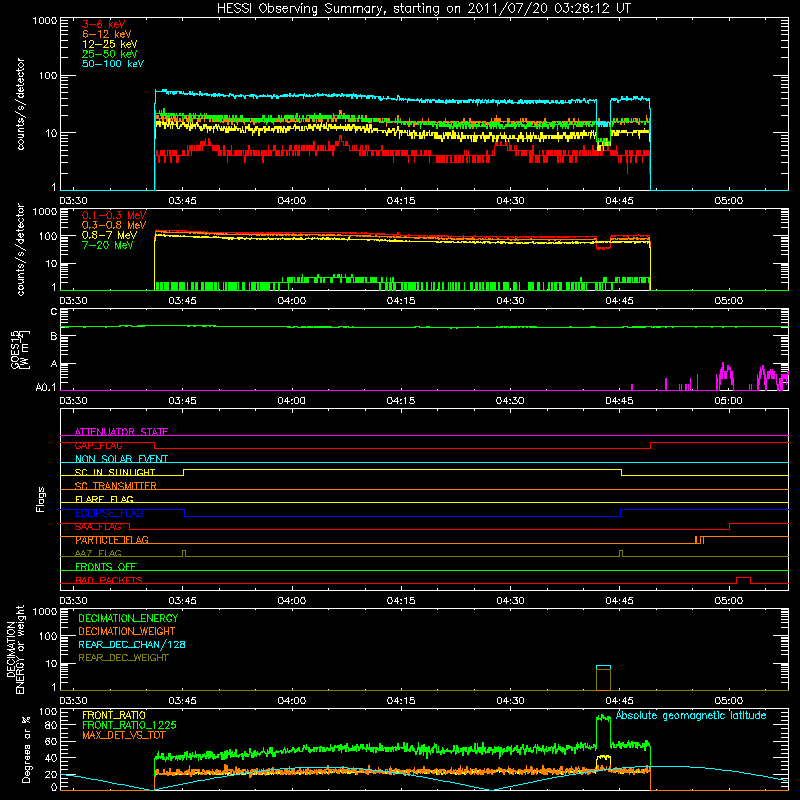800x800 pixels.
Task: Select the SC_TRANSMITTER flag label
Action: click(x=116, y=486)
